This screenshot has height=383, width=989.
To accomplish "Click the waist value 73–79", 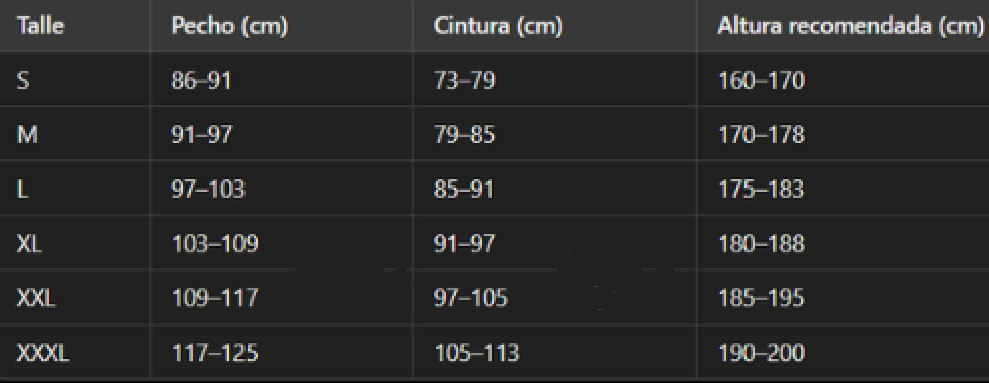I will (x=464, y=81).
